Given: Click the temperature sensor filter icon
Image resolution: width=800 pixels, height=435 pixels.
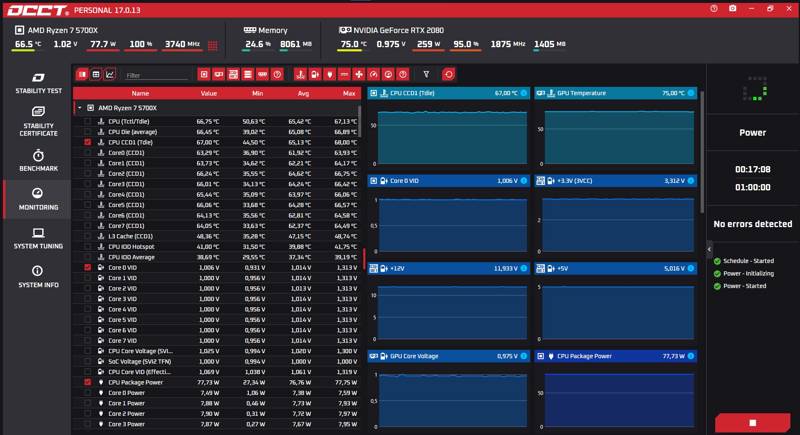Looking at the screenshot, I should point(301,74).
